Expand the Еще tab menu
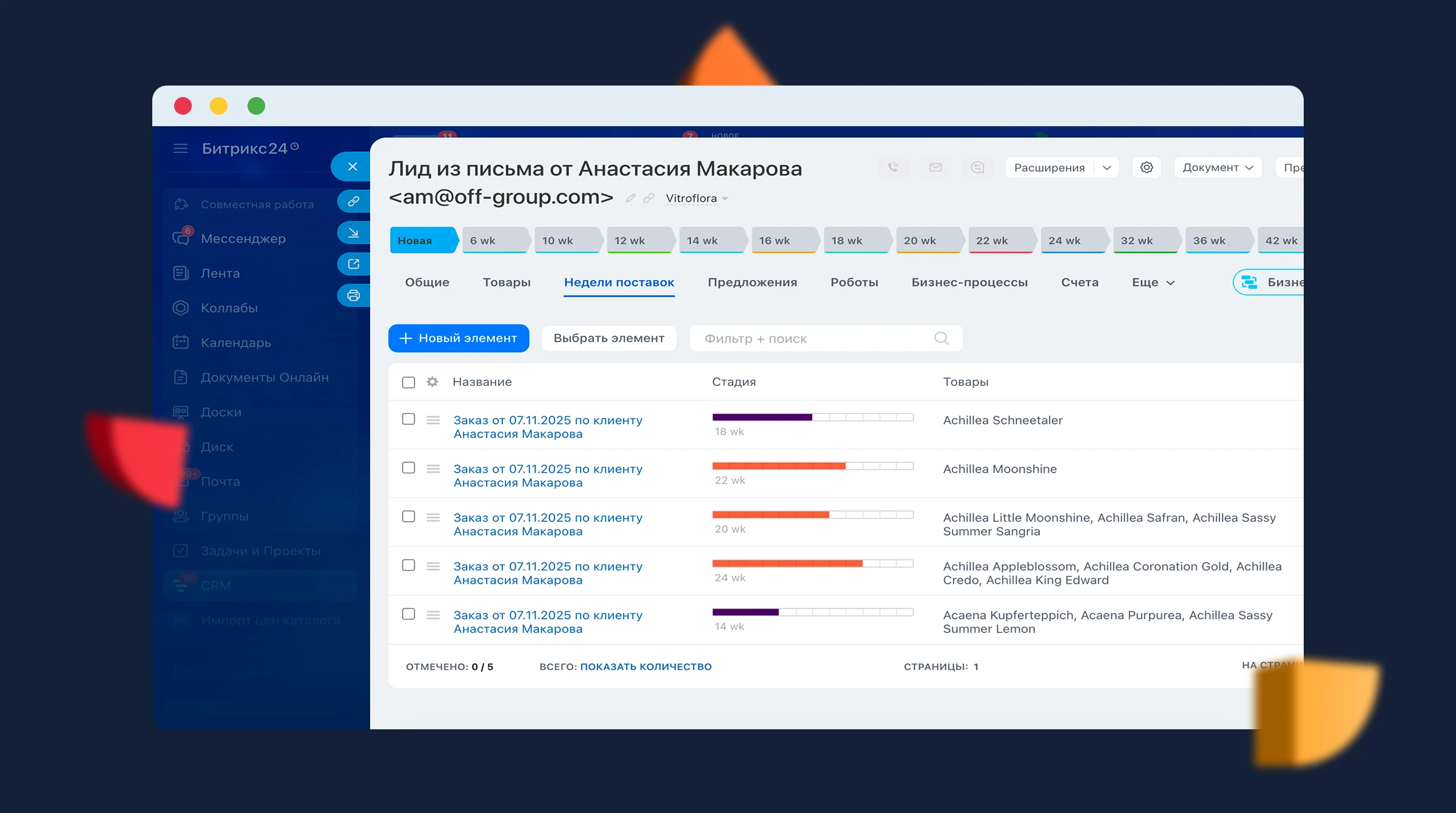Viewport: 1456px width, 813px height. pyautogui.click(x=1153, y=282)
